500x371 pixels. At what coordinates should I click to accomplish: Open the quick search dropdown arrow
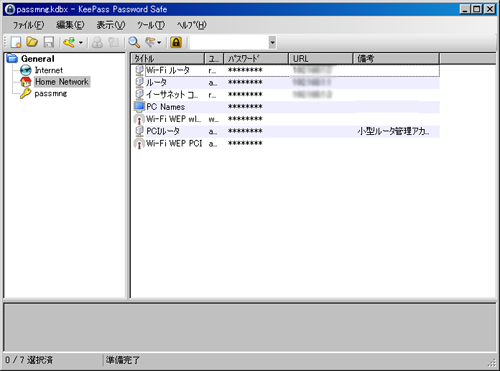point(272,43)
